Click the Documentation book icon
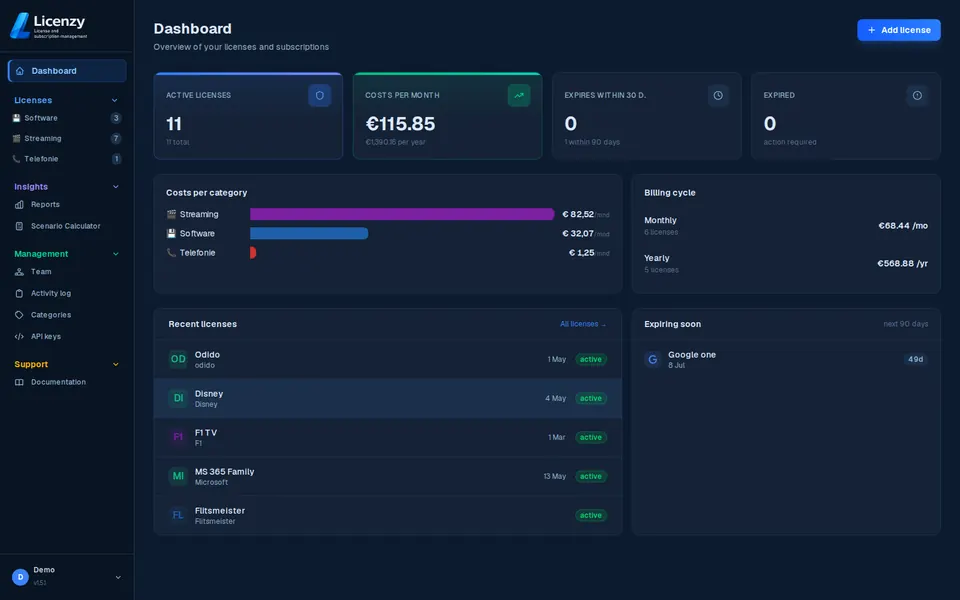The height and width of the screenshot is (600, 960). (x=19, y=382)
